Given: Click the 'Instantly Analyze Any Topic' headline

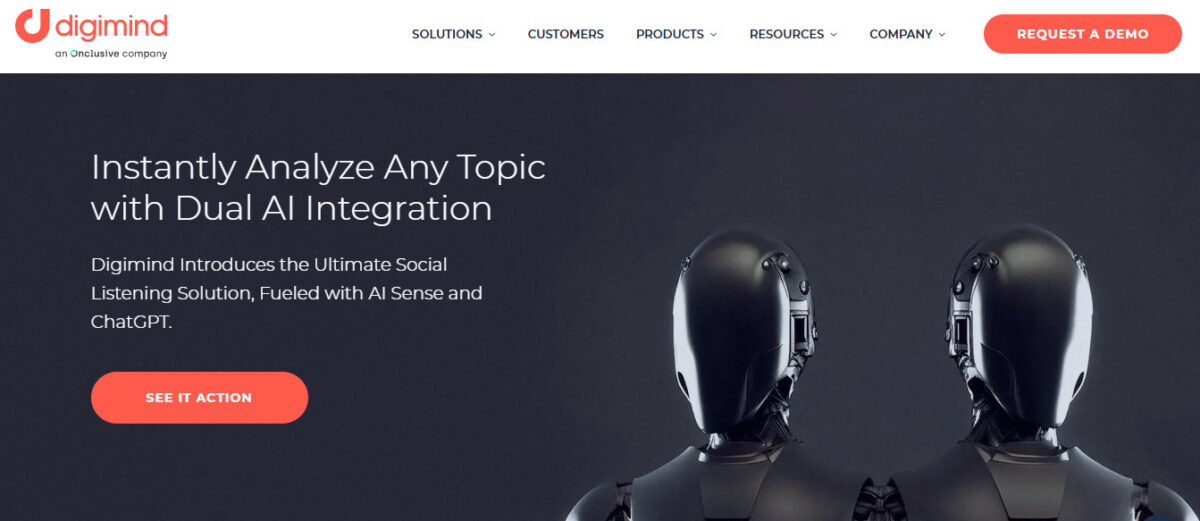Looking at the screenshot, I should click(x=318, y=167).
